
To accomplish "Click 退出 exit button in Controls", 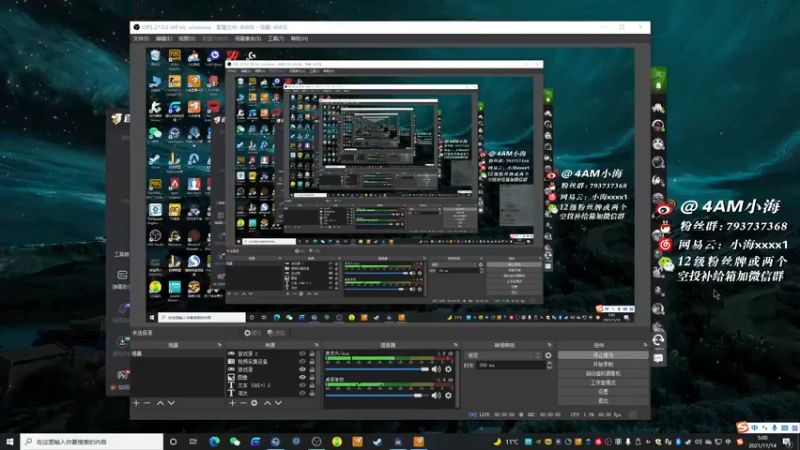I will (x=603, y=401).
